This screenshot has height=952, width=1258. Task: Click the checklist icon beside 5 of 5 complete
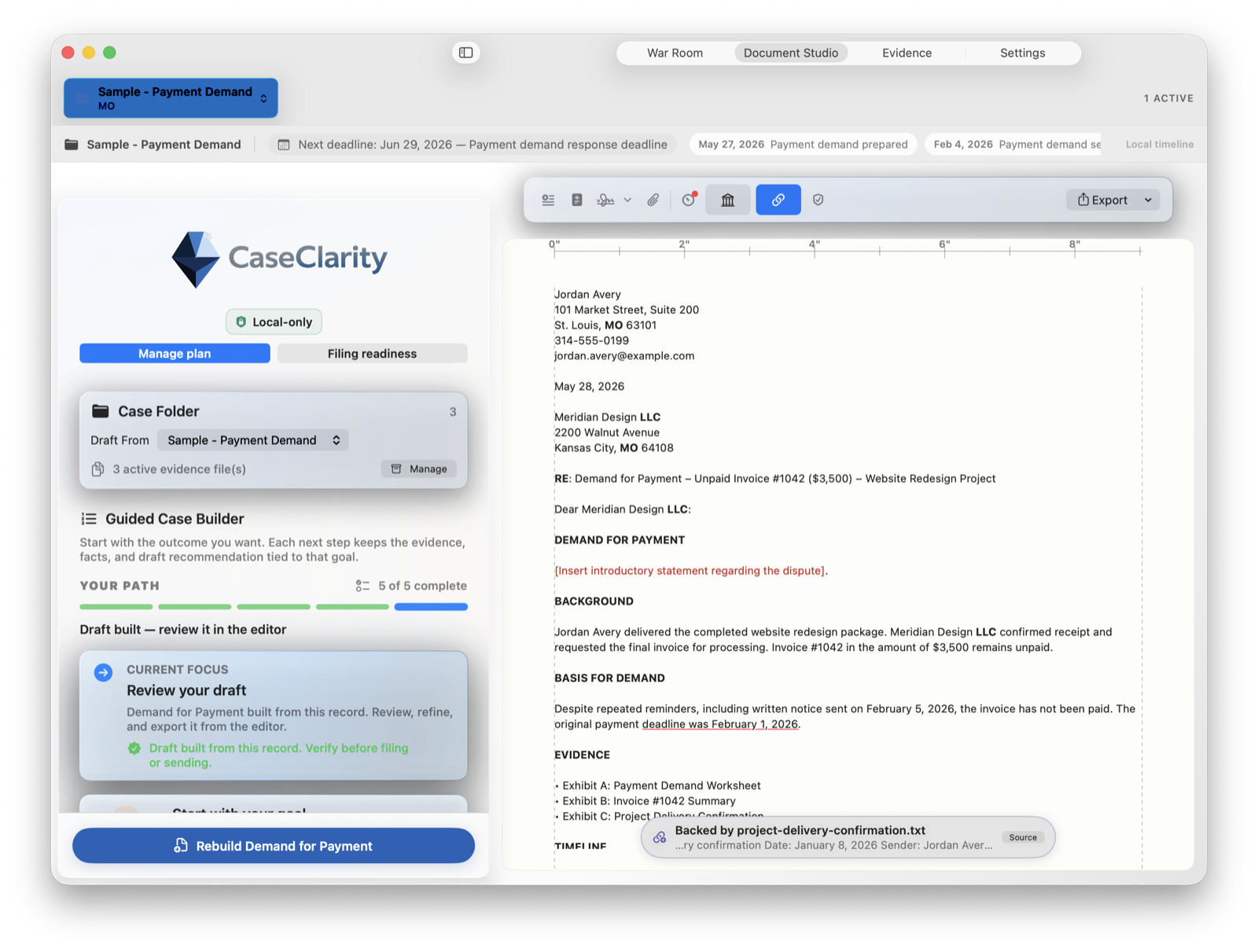click(x=362, y=586)
